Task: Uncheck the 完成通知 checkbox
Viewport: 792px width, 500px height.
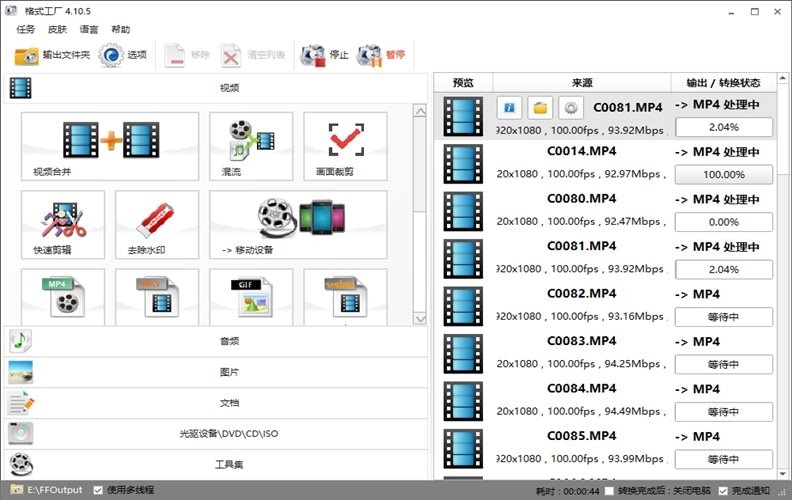Action: point(723,490)
